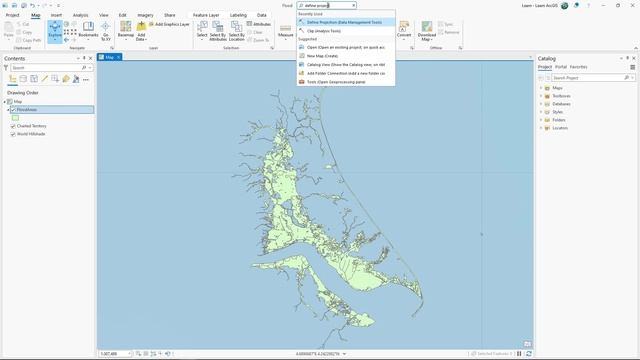Open the coordinate display units dropdown
Image resolution: width=640 pixels, height=360 pixels.
tap(344, 354)
